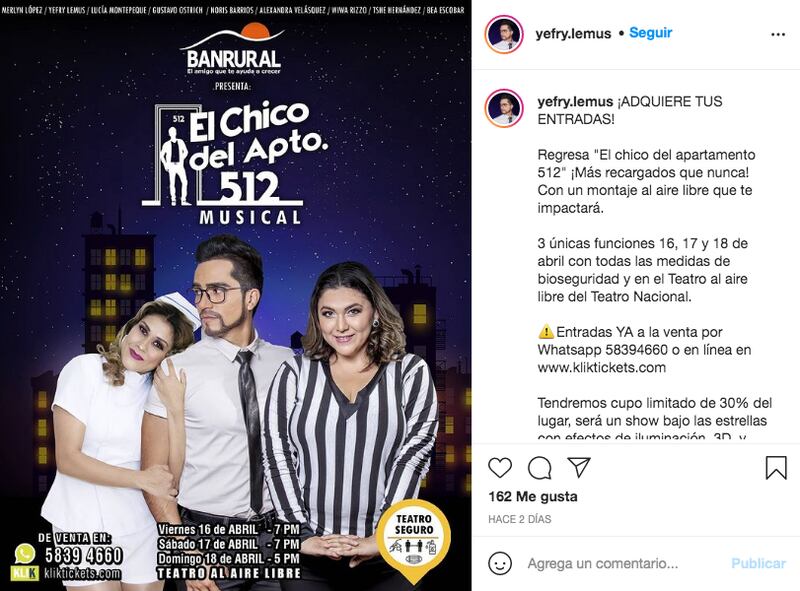Save post with bookmark icon
The height and width of the screenshot is (591, 800).
click(776, 467)
